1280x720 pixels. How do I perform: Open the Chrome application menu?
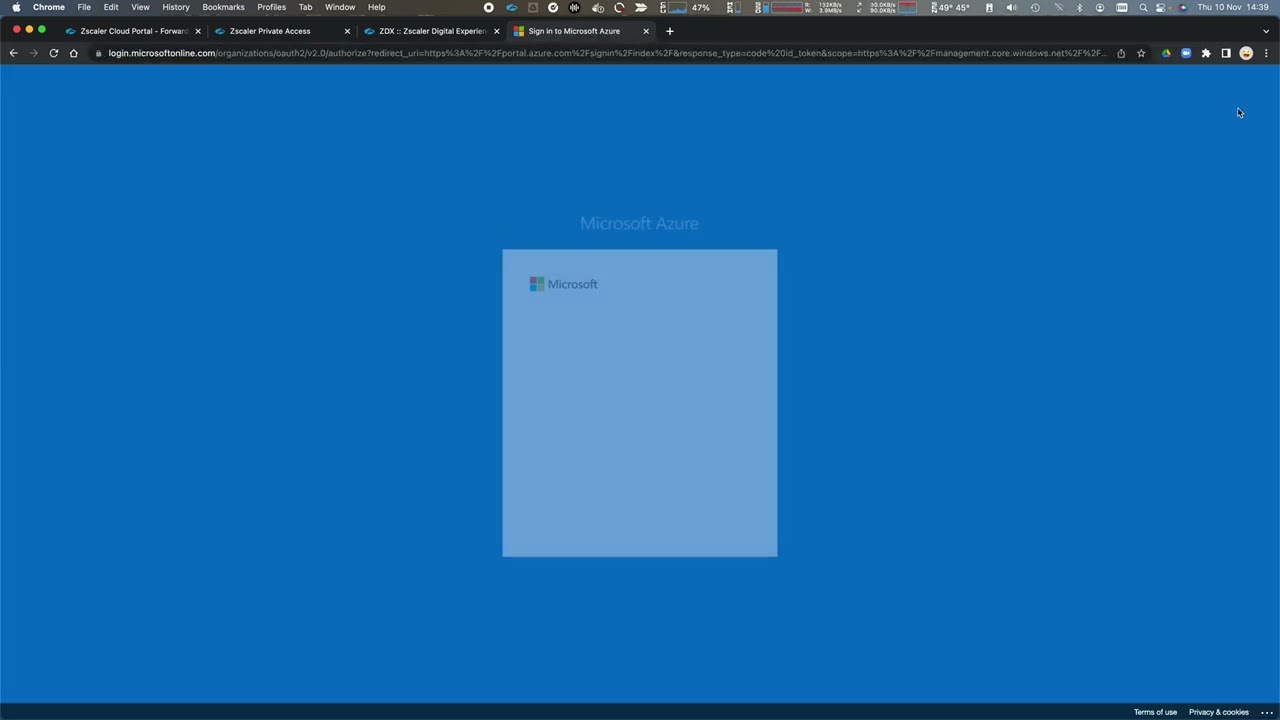49,7
